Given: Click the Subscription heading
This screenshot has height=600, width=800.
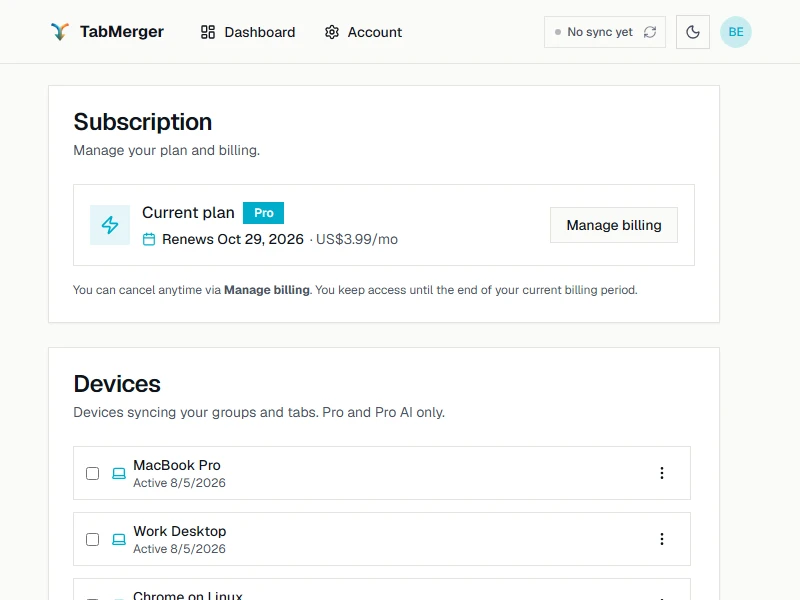Looking at the screenshot, I should point(142,122).
